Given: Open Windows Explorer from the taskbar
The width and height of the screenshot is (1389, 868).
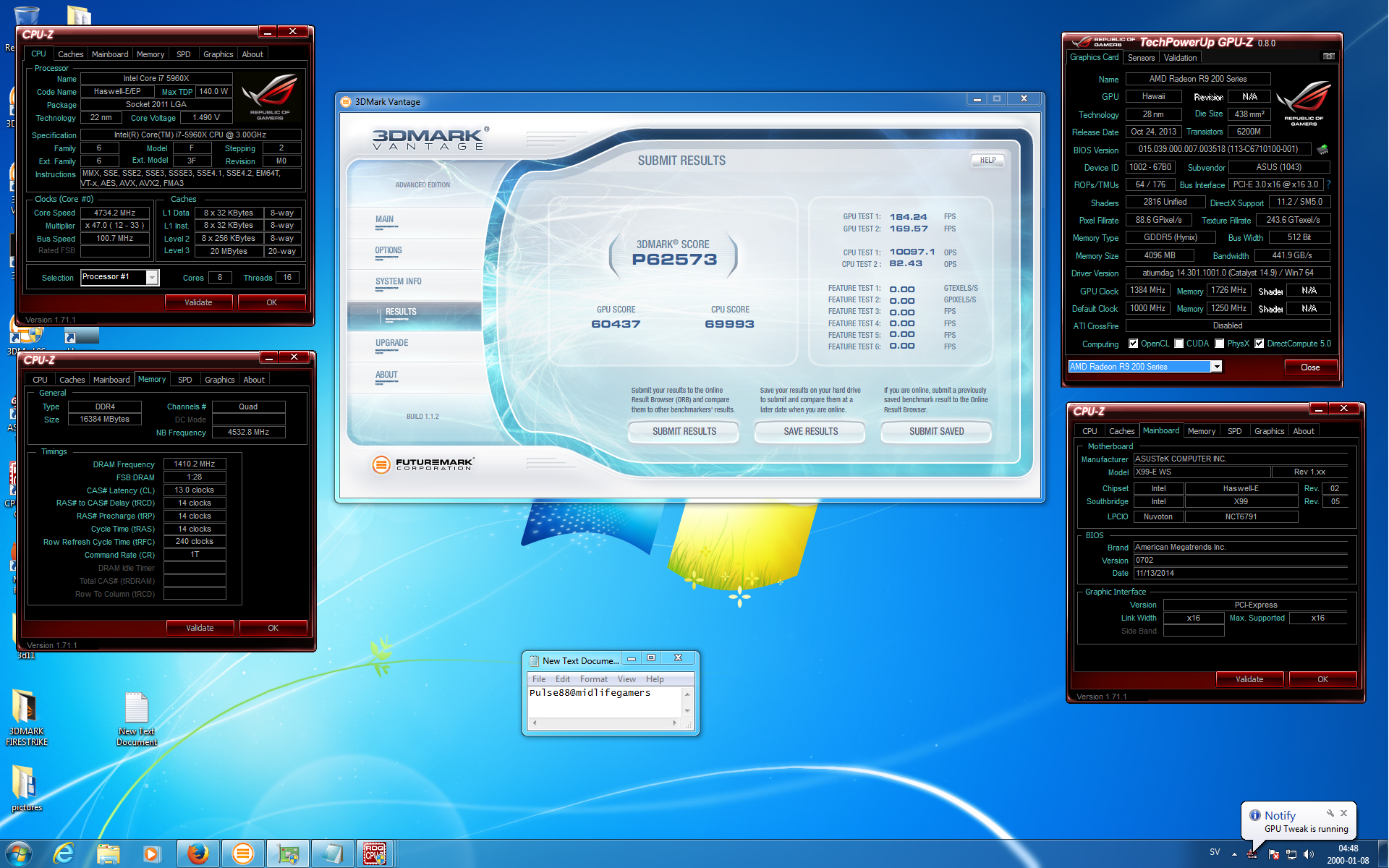Looking at the screenshot, I should tap(109, 854).
